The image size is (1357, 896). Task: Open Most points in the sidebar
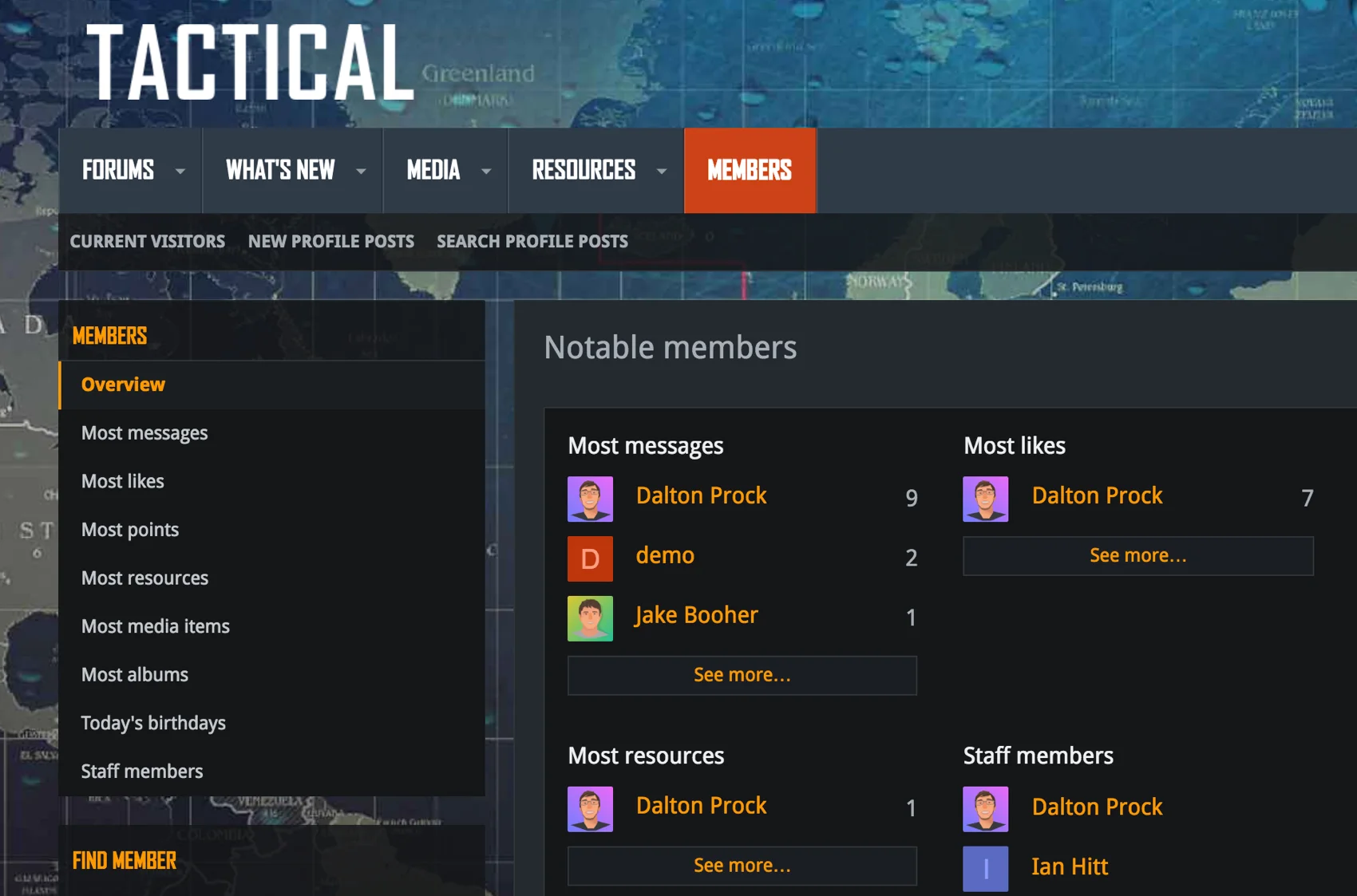[130, 530]
